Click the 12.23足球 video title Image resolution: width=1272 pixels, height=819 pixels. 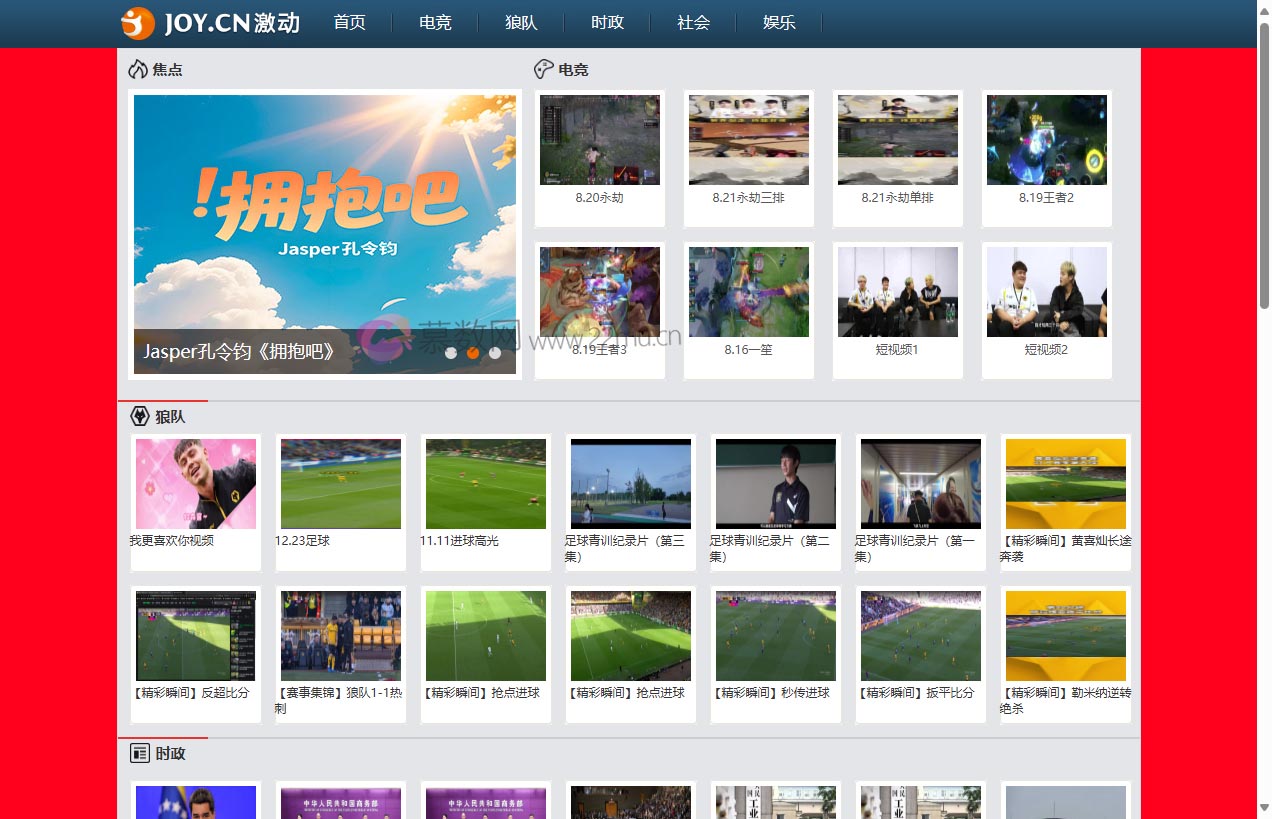(x=303, y=541)
